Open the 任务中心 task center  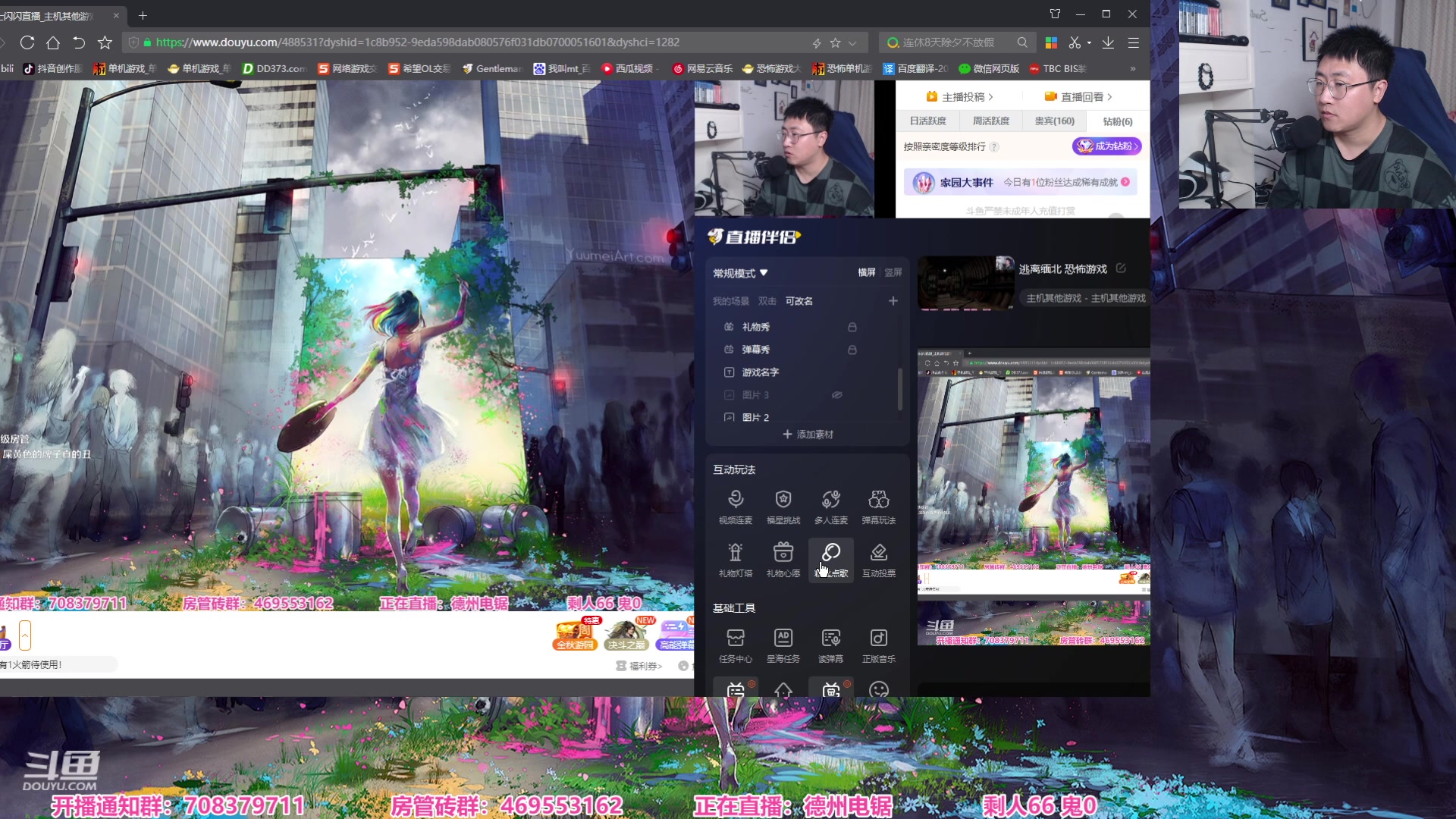tap(735, 645)
